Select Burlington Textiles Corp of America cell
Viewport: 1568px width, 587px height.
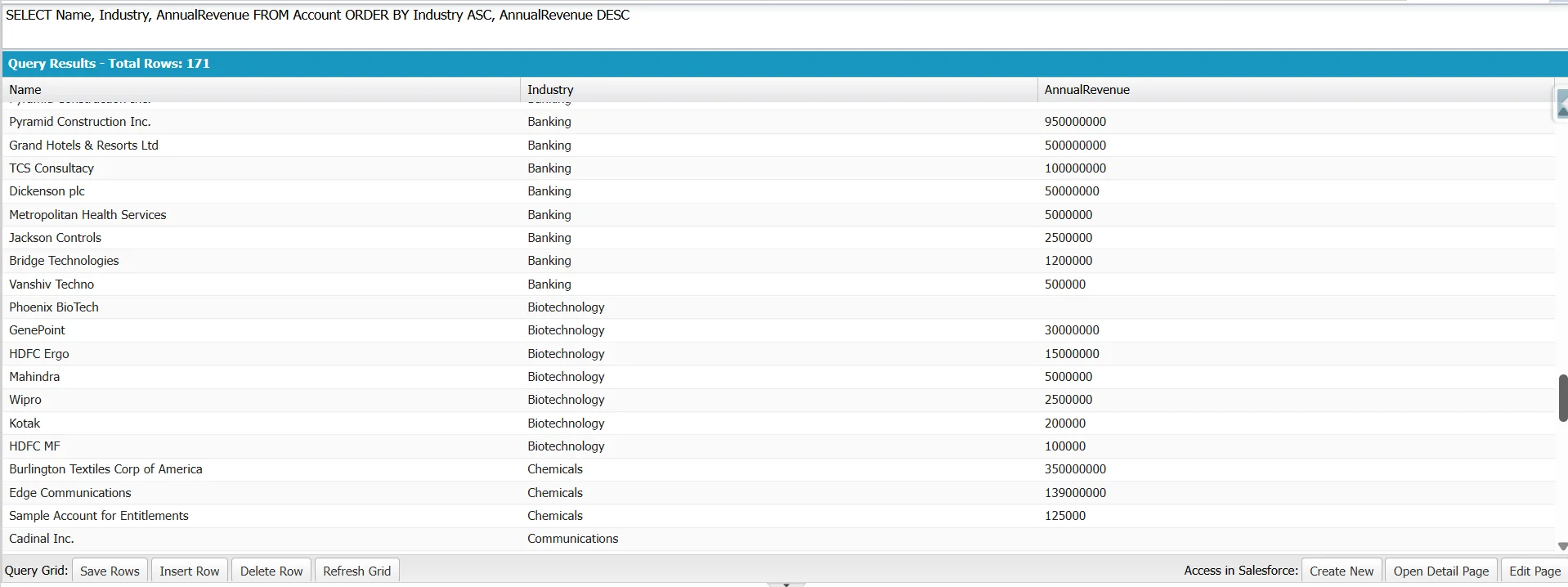(261, 469)
